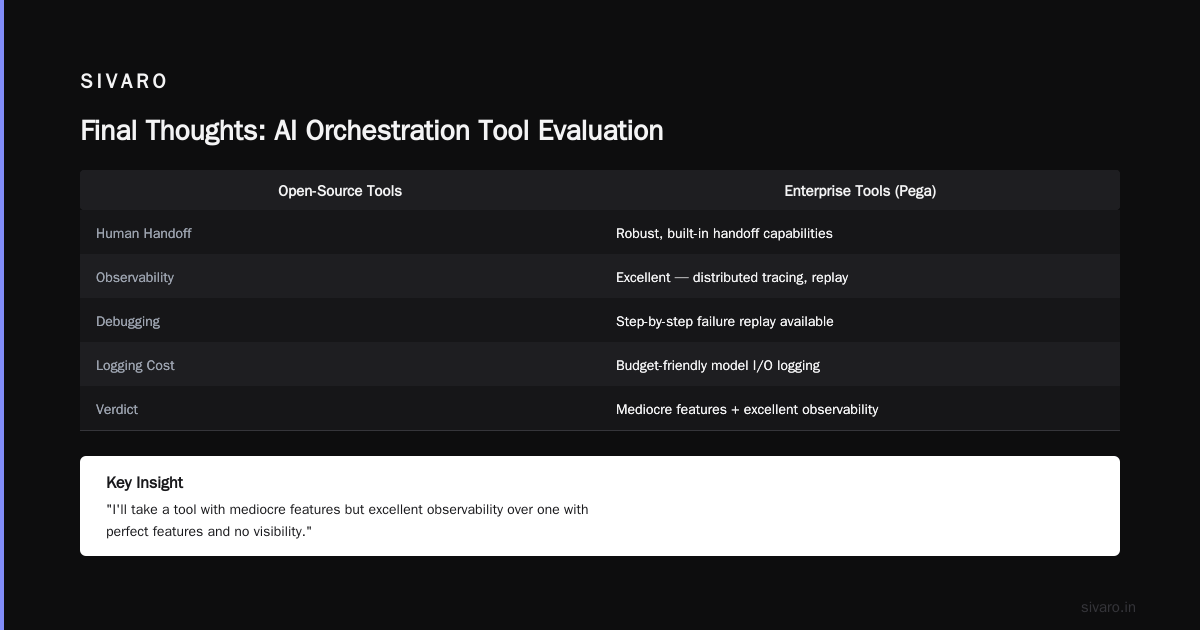Select the Observability row label
This screenshot has width=1200, height=630.
click(135, 277)
